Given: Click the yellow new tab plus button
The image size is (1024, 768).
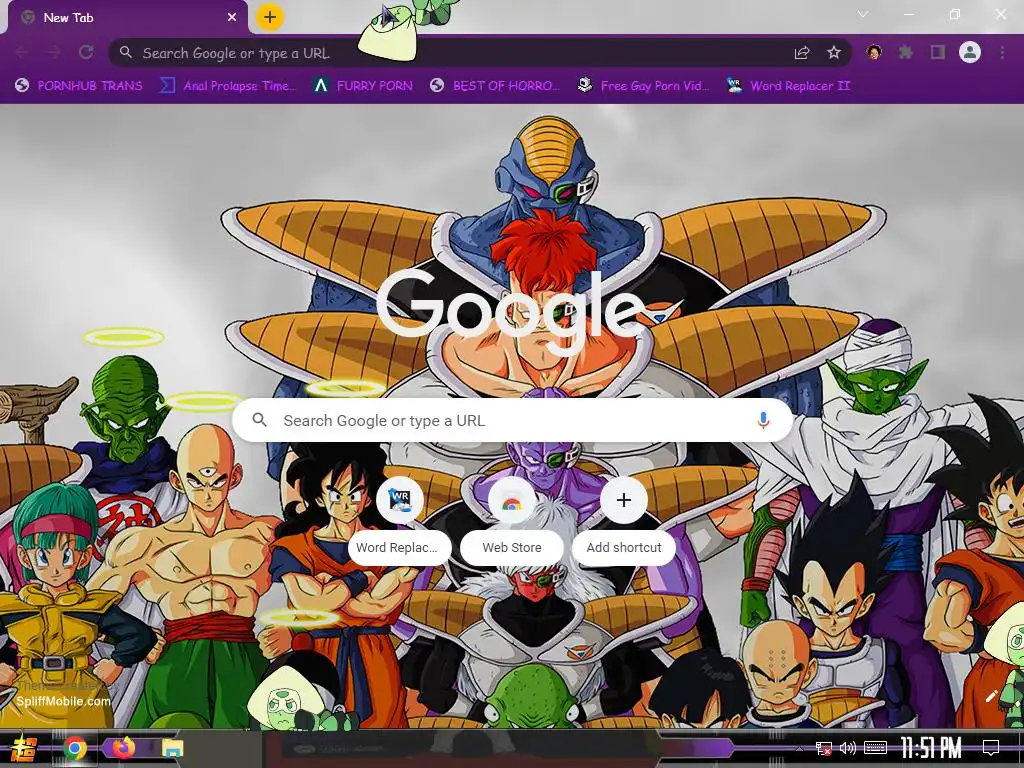Looking at the screenshot, I should pyautogui.click(x=270, y=17).
